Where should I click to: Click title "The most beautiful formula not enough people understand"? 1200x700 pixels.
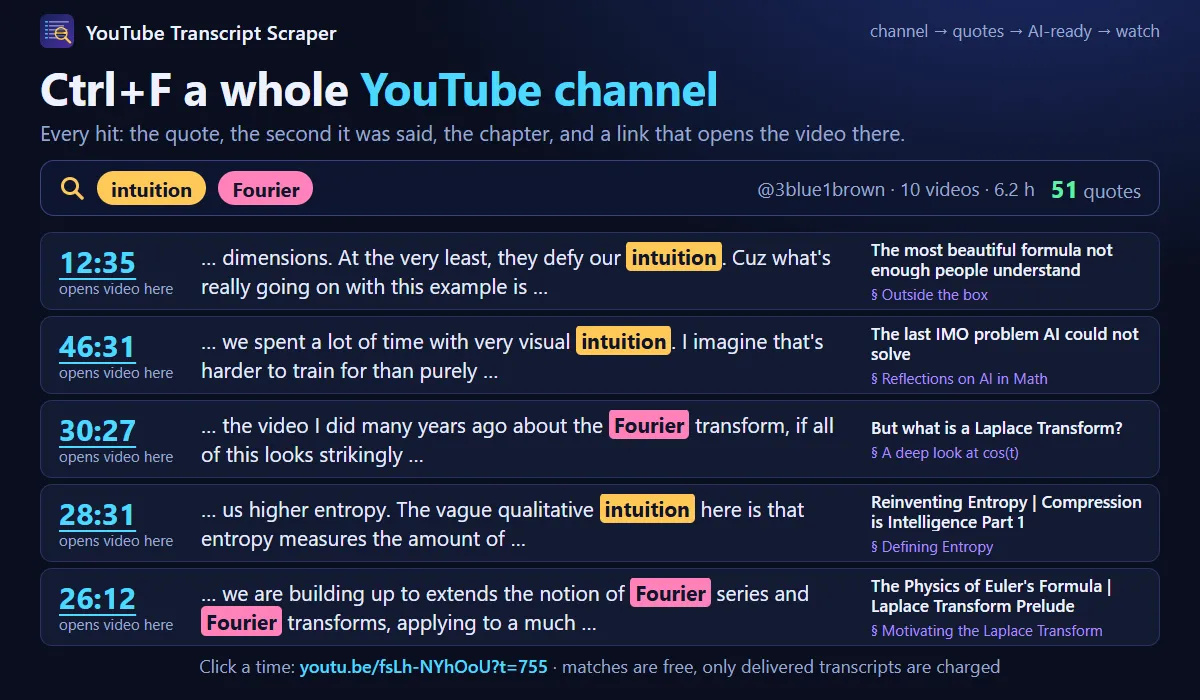coord(991,260)
